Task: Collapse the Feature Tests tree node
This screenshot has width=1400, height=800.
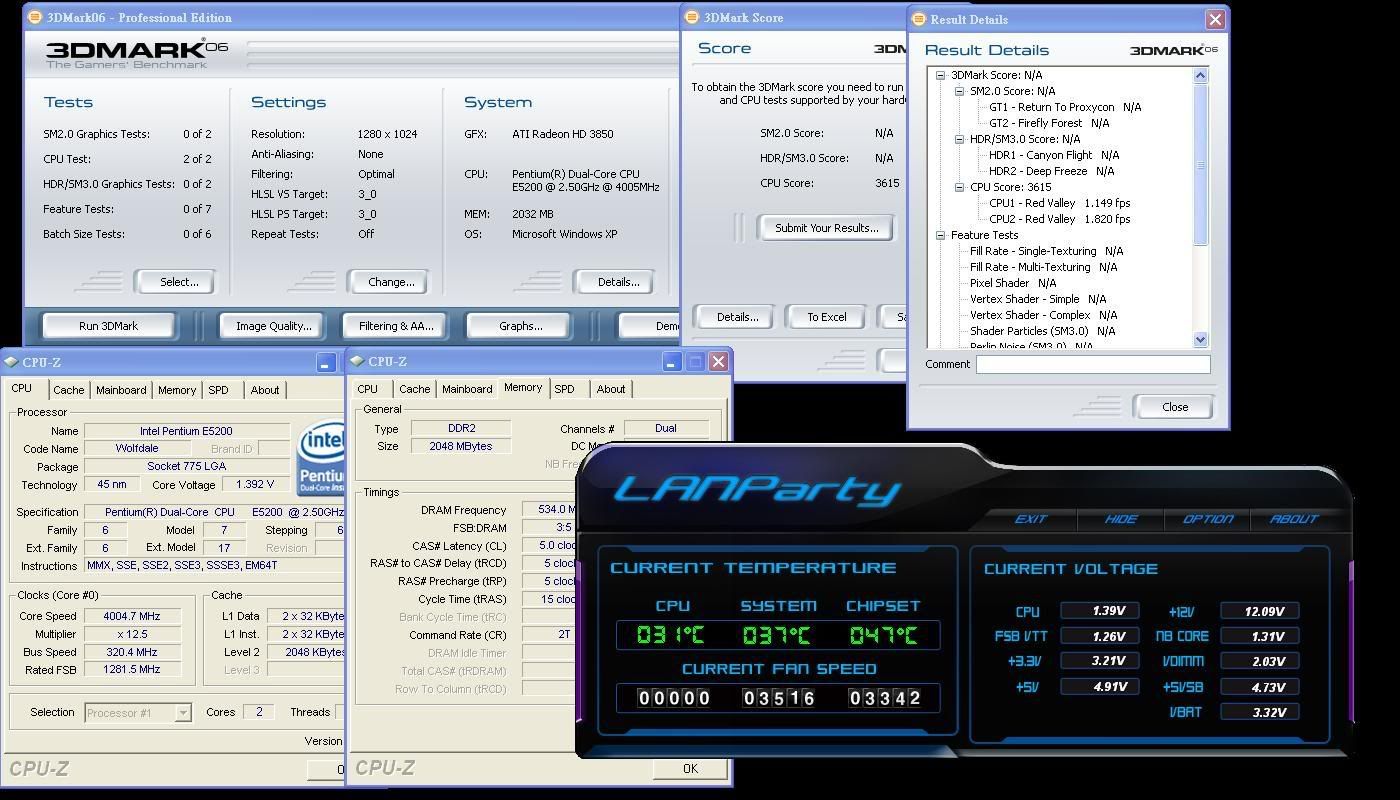Action: [x=941, y=235]
